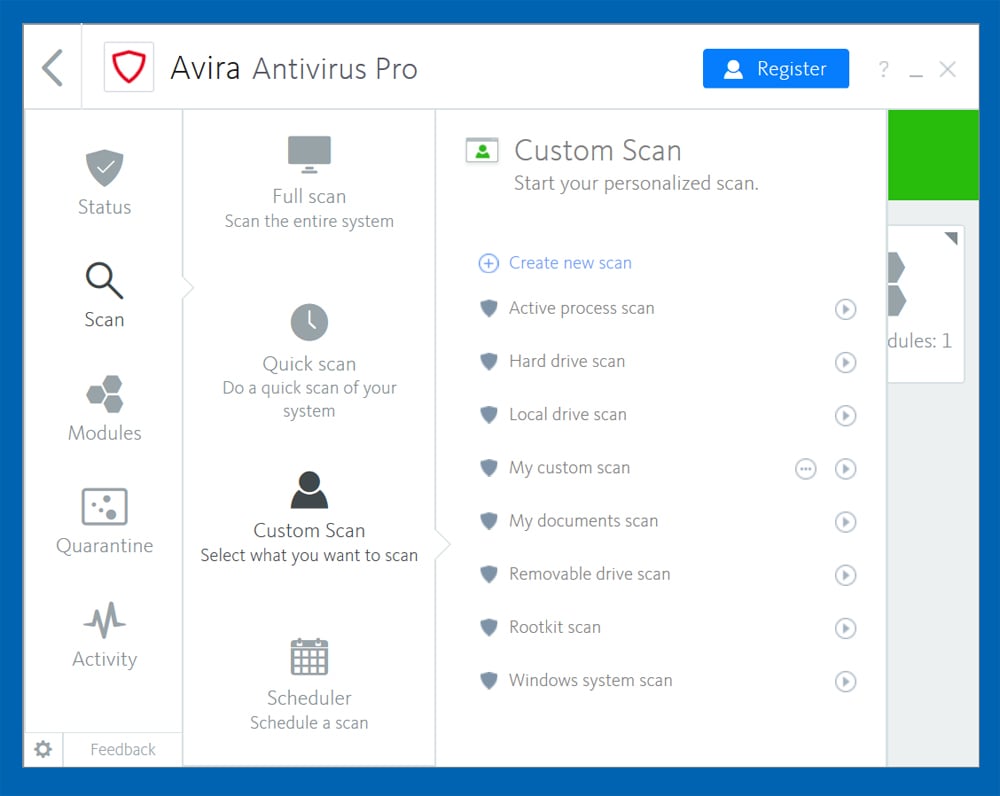Select Custom Scan option
Viewport: 1000px width, 796px height.
click(x=309, y=518)
